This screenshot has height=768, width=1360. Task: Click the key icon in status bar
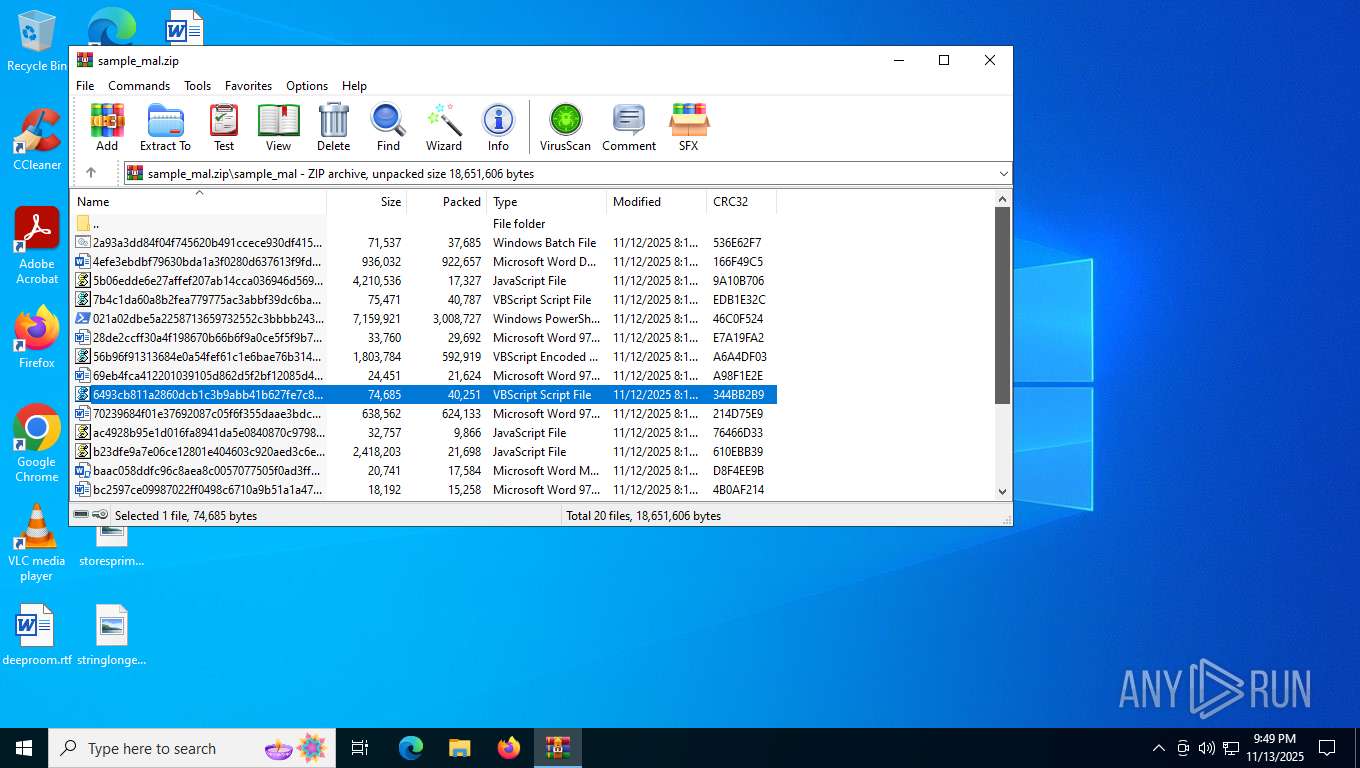click(x=100, y=515)
